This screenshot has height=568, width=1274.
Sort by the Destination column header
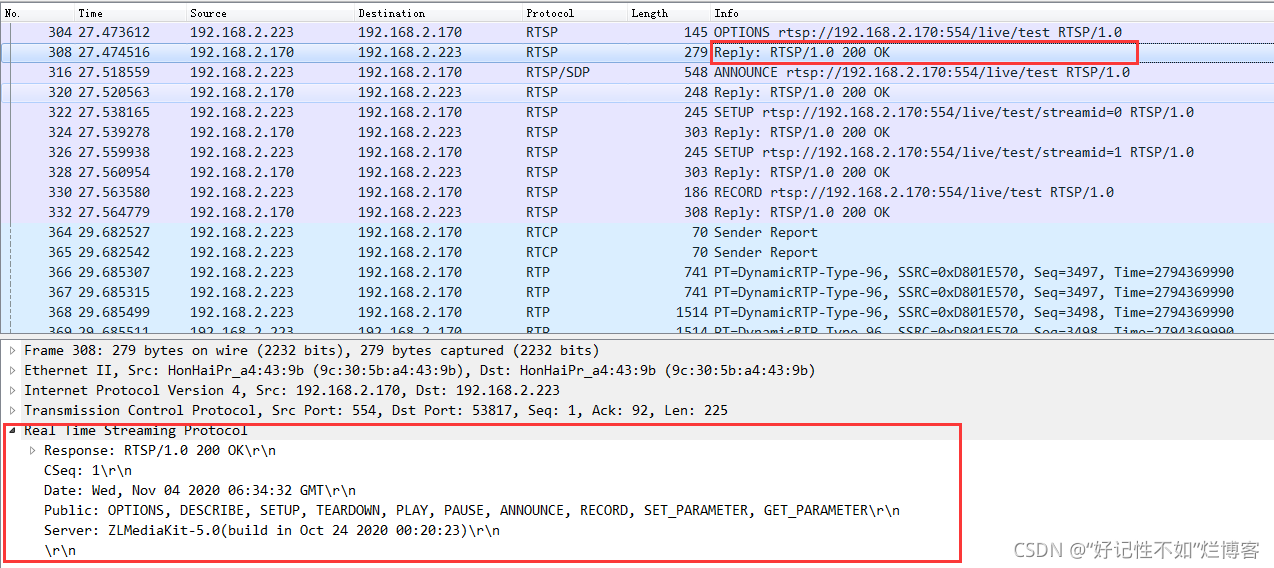click(x=436, y=13)
